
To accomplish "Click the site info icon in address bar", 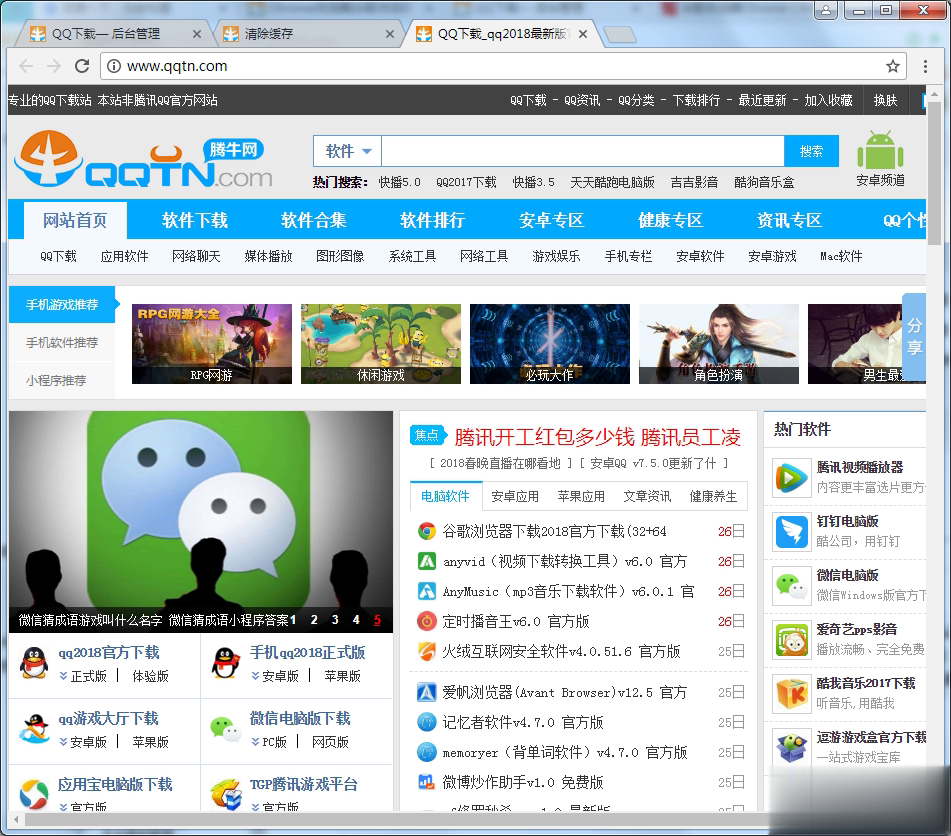I will tap(114, 66).
